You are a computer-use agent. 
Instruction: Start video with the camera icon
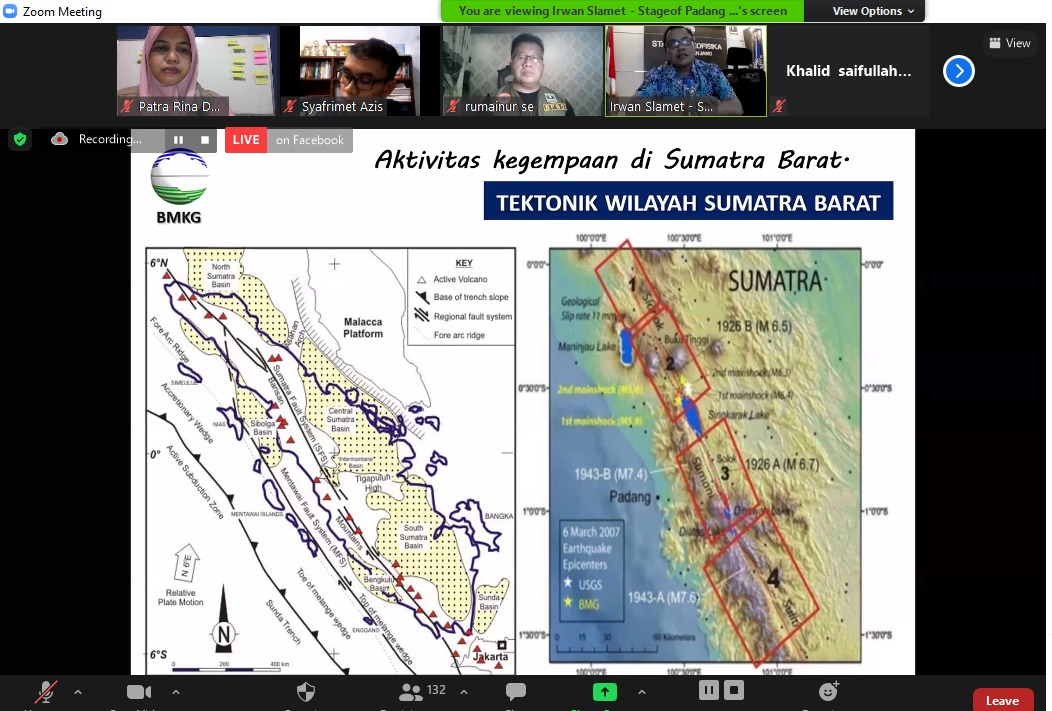coord(139,692)
